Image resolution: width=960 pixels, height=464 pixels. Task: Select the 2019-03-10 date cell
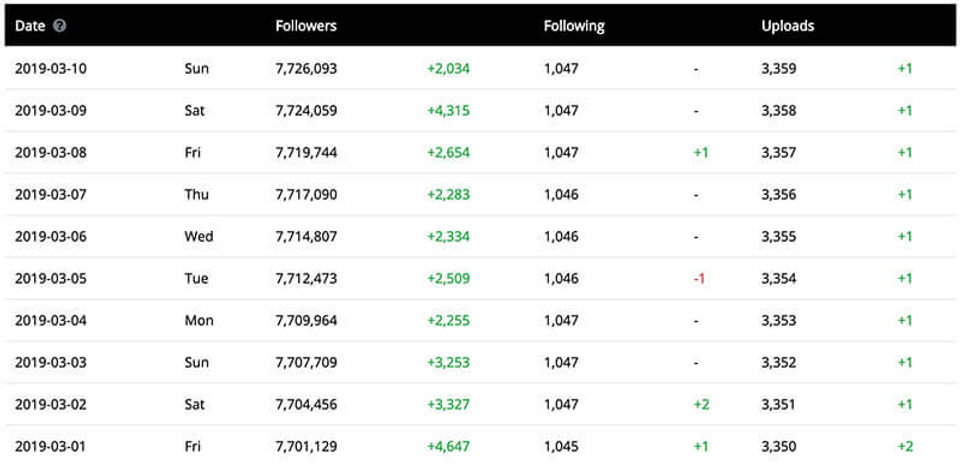point(51,69)
